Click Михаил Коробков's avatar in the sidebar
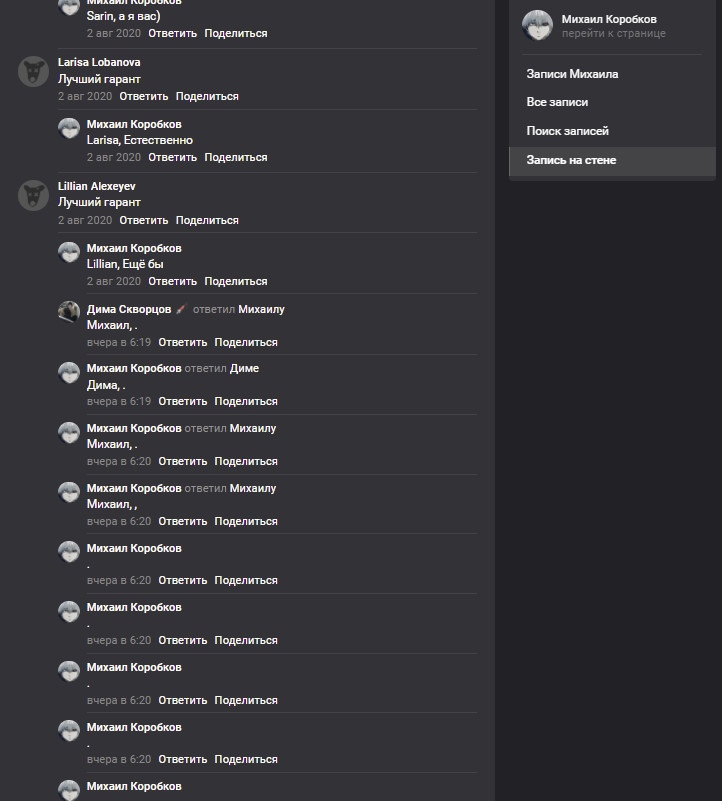This screenshot has width=722, height=801. [x=538, y=26]
